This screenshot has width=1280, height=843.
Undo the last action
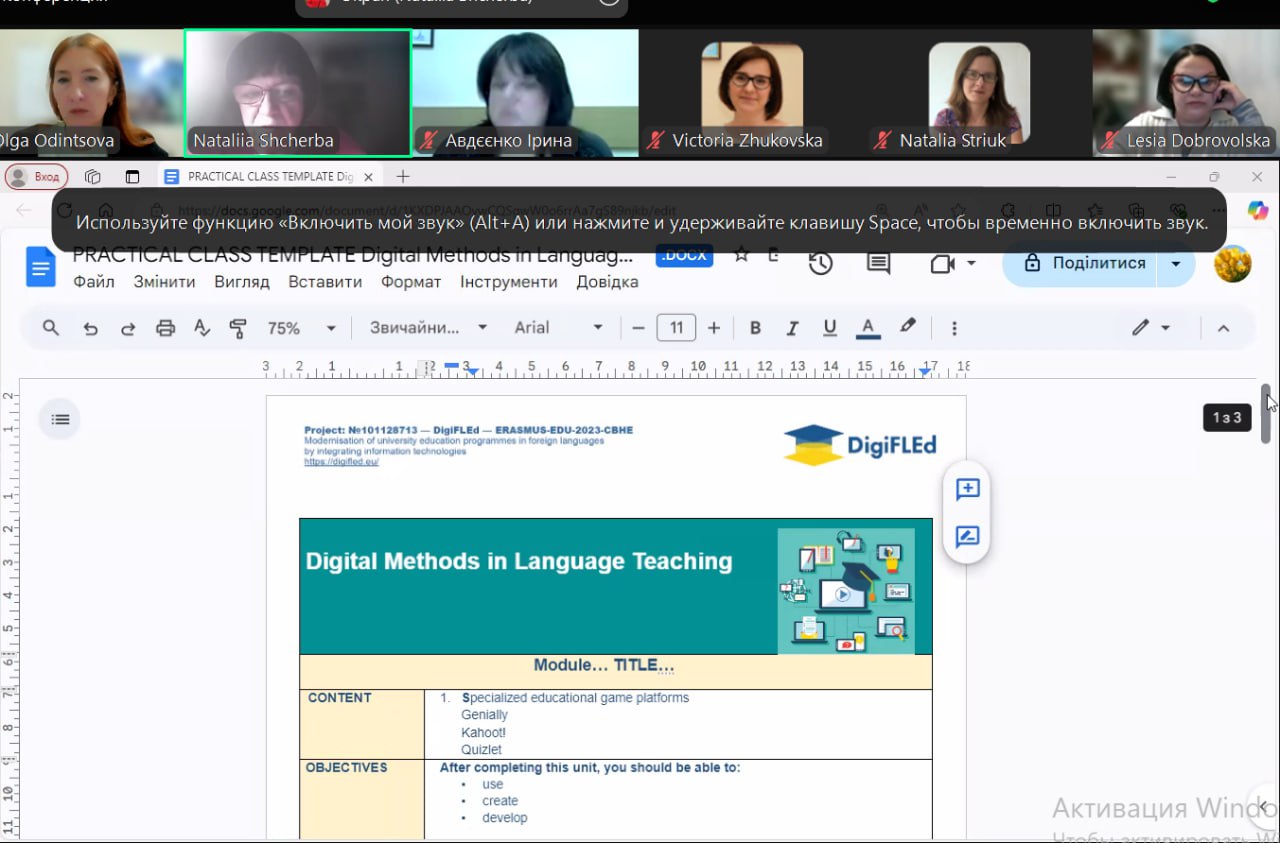pos(90,328)
